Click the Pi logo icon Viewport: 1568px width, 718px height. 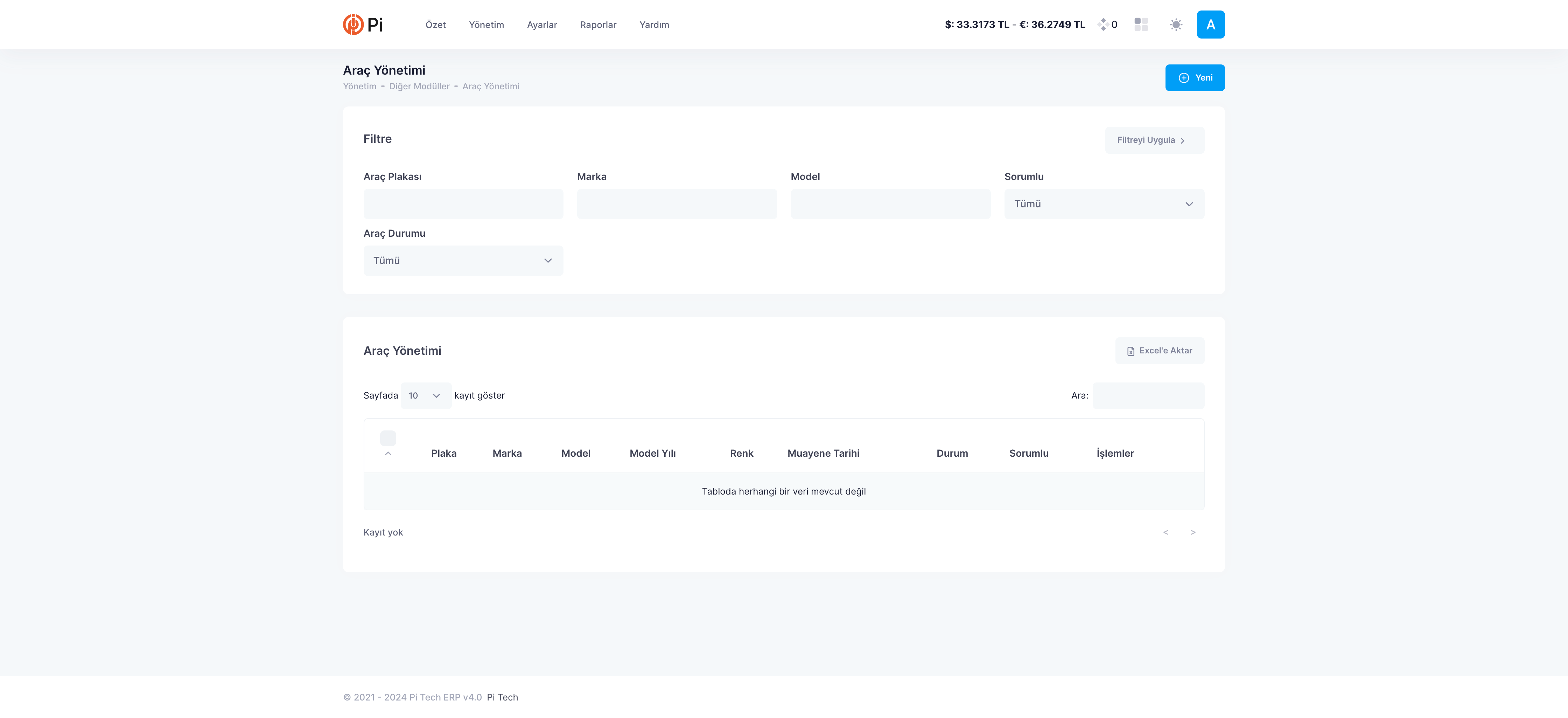353,25
